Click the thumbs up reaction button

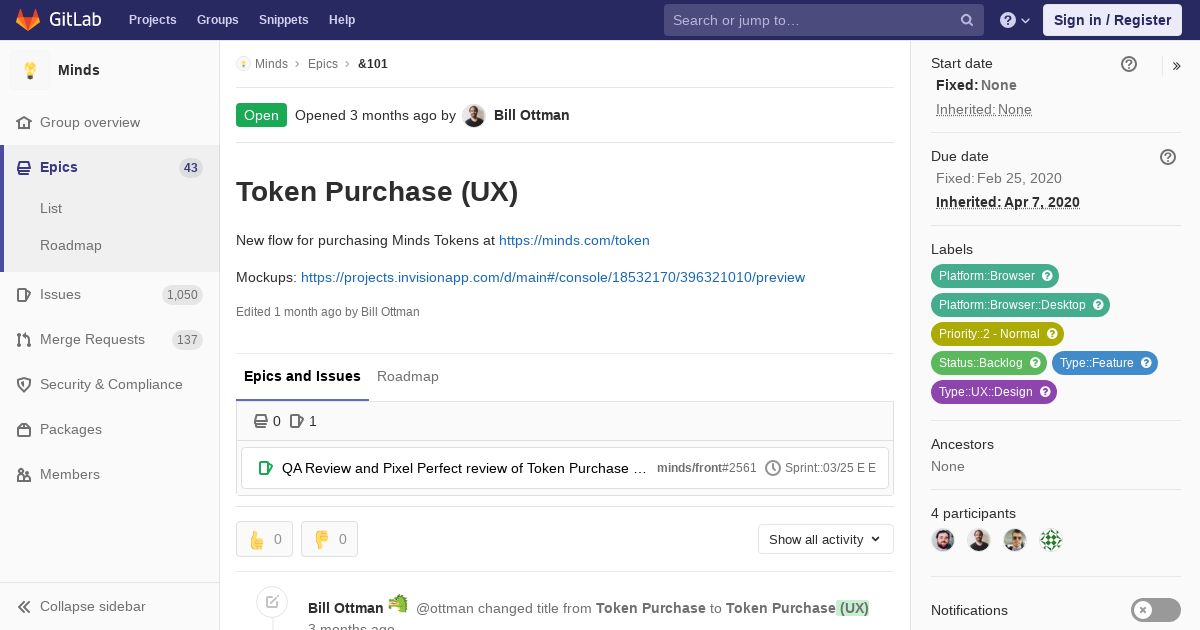264,539
